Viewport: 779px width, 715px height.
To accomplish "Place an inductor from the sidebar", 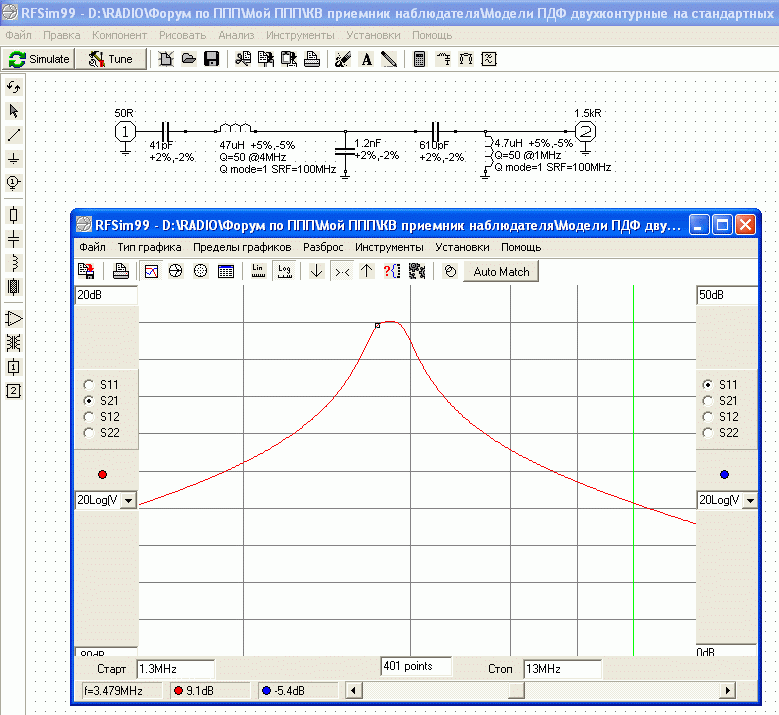I will tap(13, 263).
